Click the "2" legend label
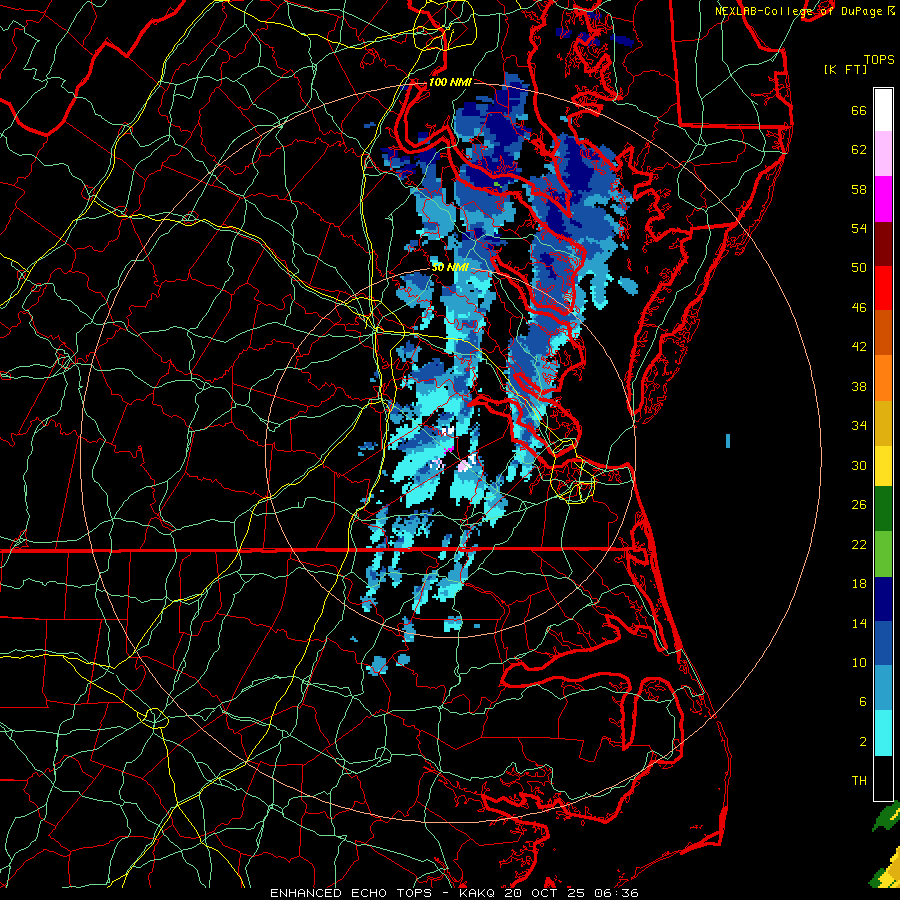 tap(863, 742)
